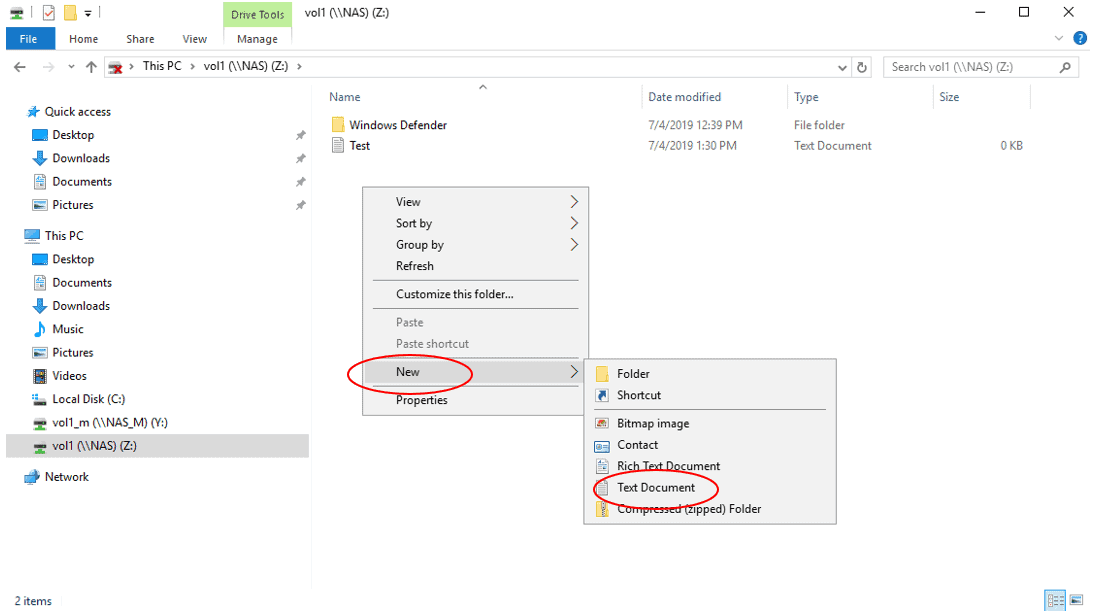This screenshot has height=613, width=1102.
Task: Choose Text Document from the New submenu
Action: click(x=655, y=488)
